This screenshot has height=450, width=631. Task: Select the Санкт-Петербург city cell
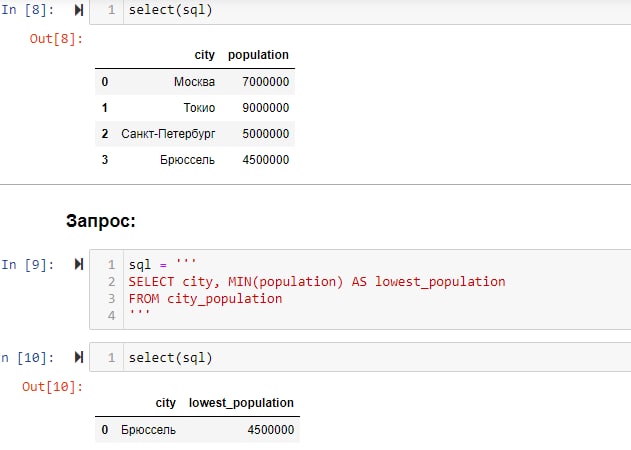tap(168, 134)
